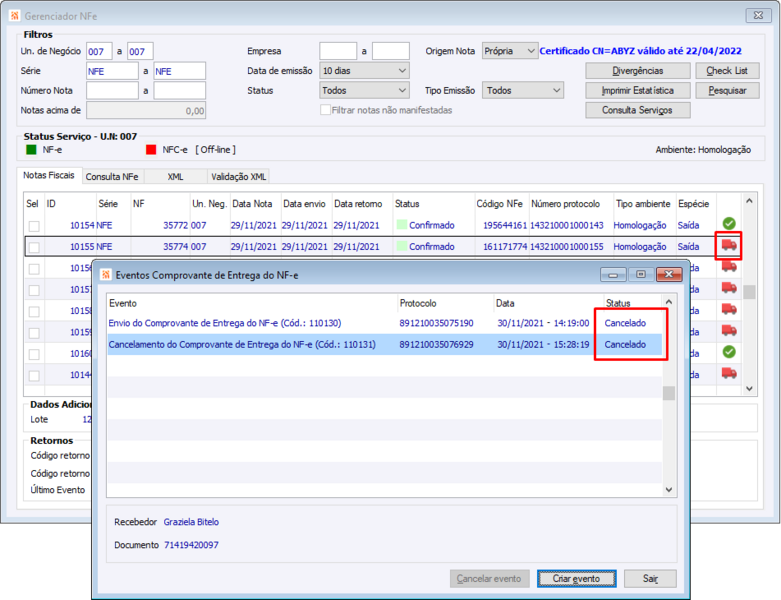Click the Evento column header
This screenshot has width=781, height=600.
[123, 303]
